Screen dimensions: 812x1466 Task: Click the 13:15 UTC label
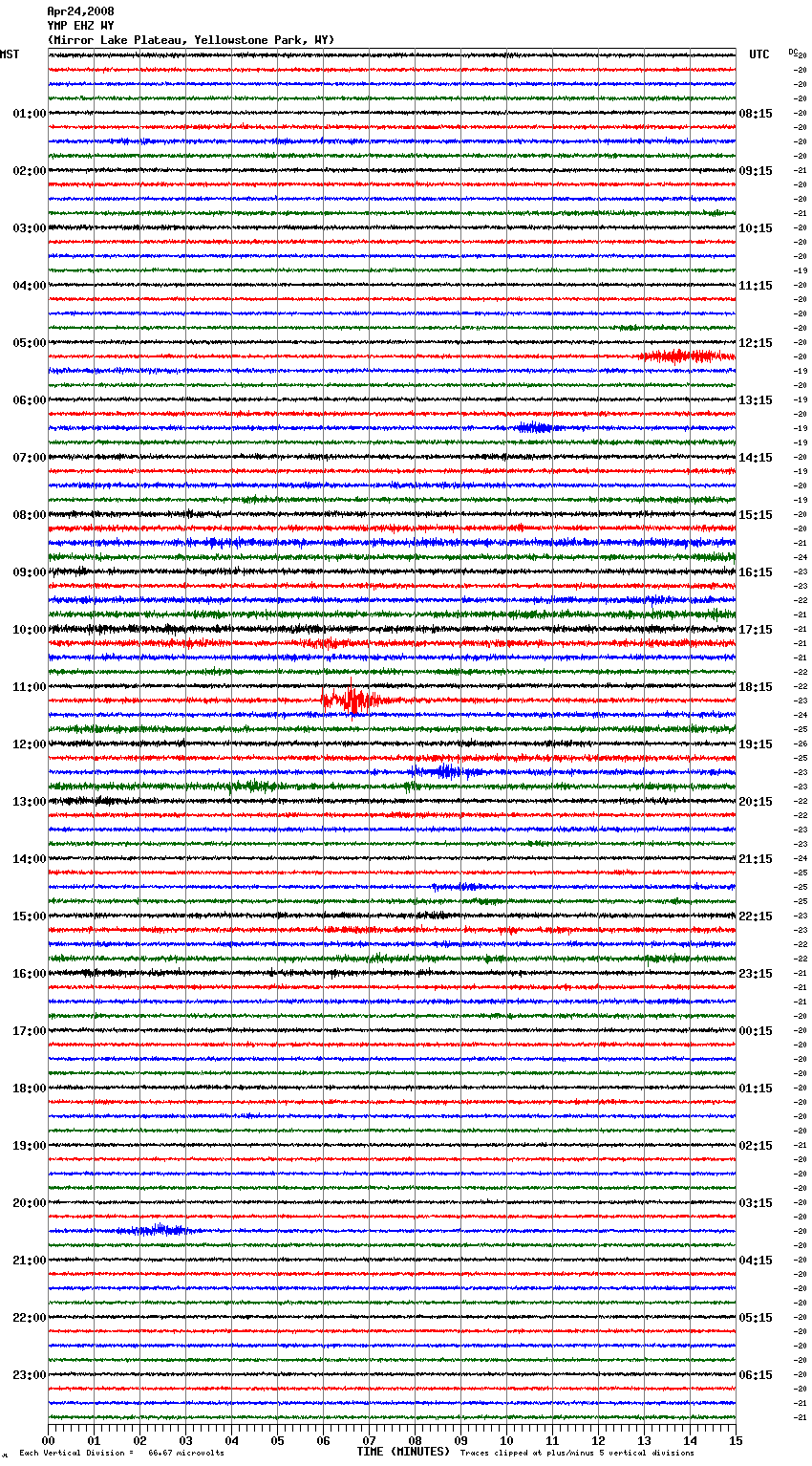pos(756,400)
